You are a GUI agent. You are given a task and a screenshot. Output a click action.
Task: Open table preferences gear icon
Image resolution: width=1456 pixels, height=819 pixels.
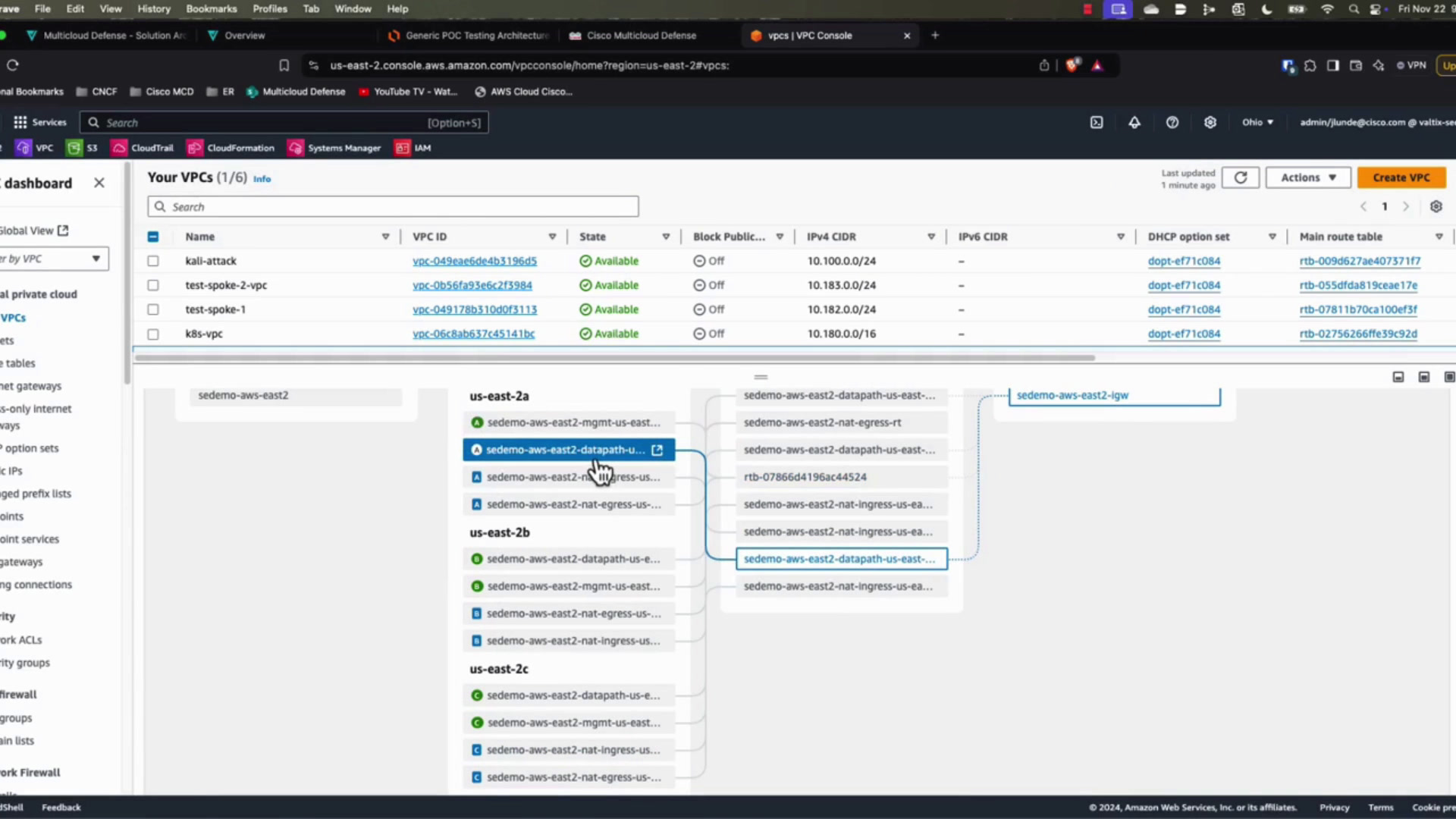pos(1436,206)
